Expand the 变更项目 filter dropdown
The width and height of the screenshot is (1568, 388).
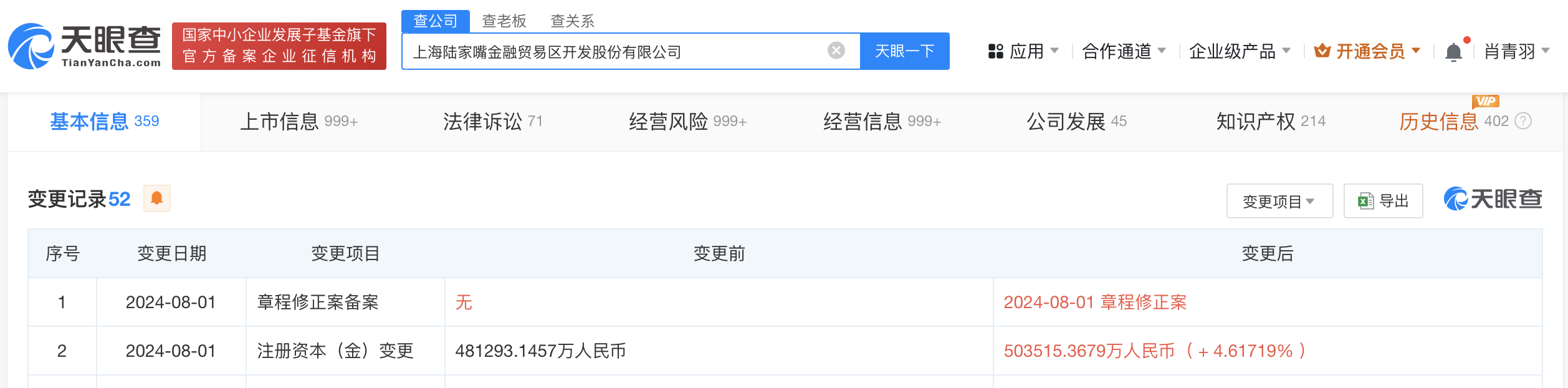[x=1279, y=201]
